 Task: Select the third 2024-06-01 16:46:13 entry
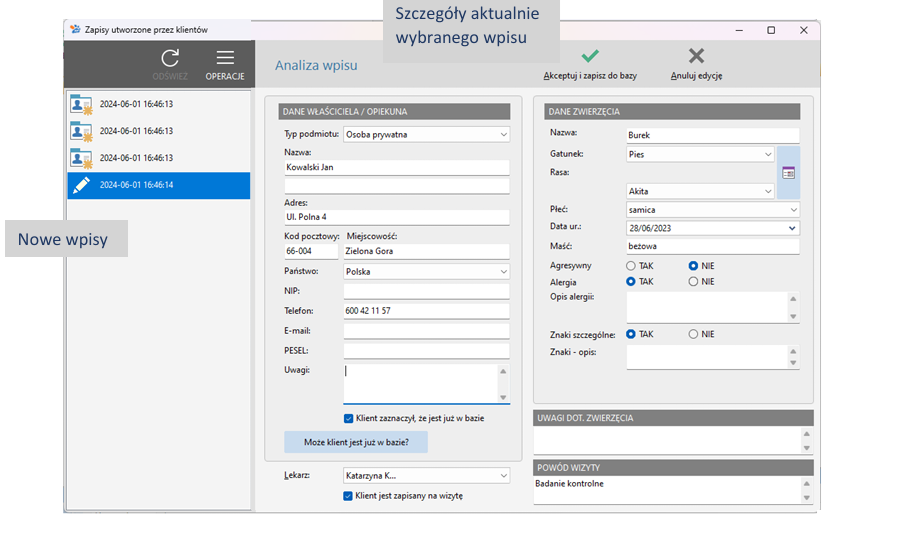point(159,158)
